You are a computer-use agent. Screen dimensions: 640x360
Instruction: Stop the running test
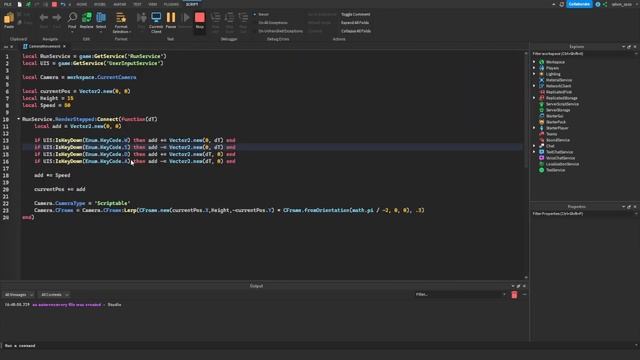click(200, 17)
